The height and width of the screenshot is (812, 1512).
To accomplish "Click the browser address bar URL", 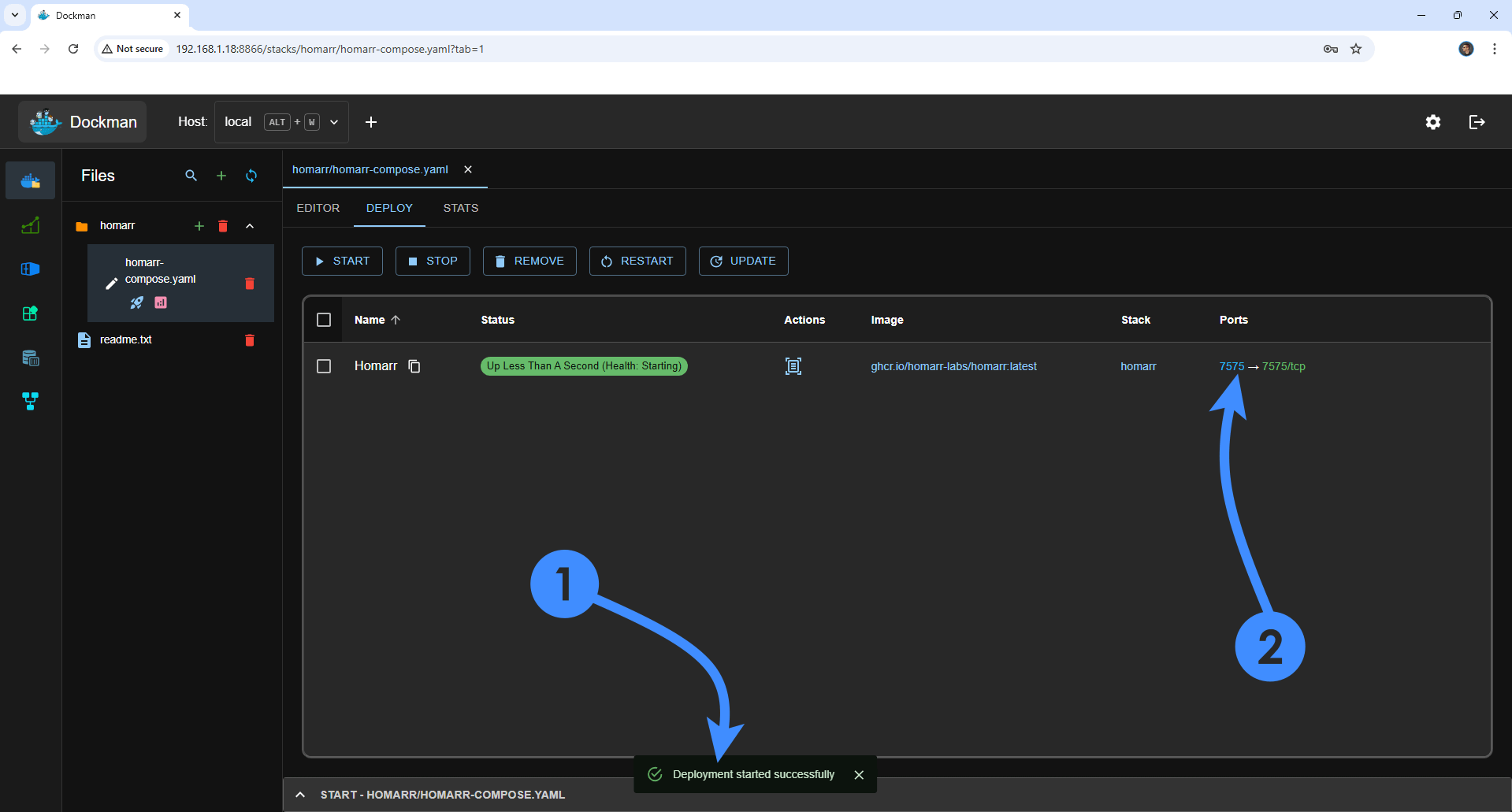I will click(x=329, y=49).
